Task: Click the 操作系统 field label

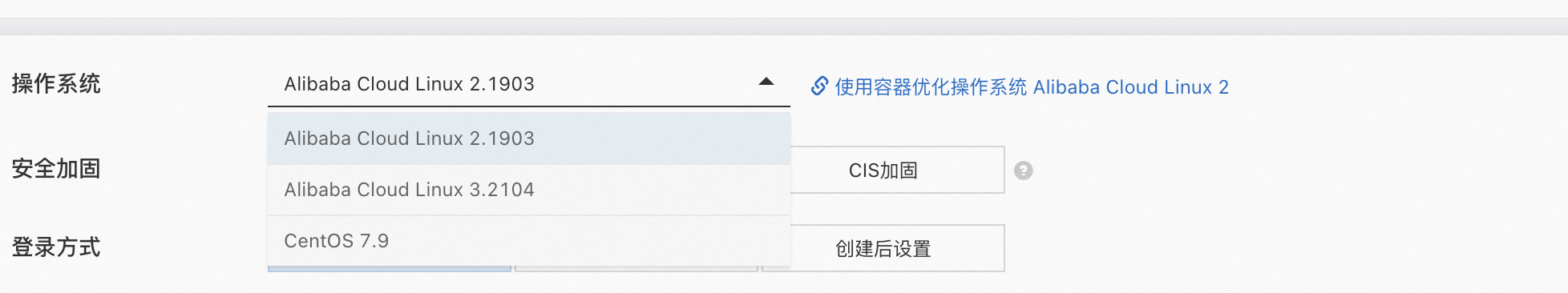Action: (56, 84)
